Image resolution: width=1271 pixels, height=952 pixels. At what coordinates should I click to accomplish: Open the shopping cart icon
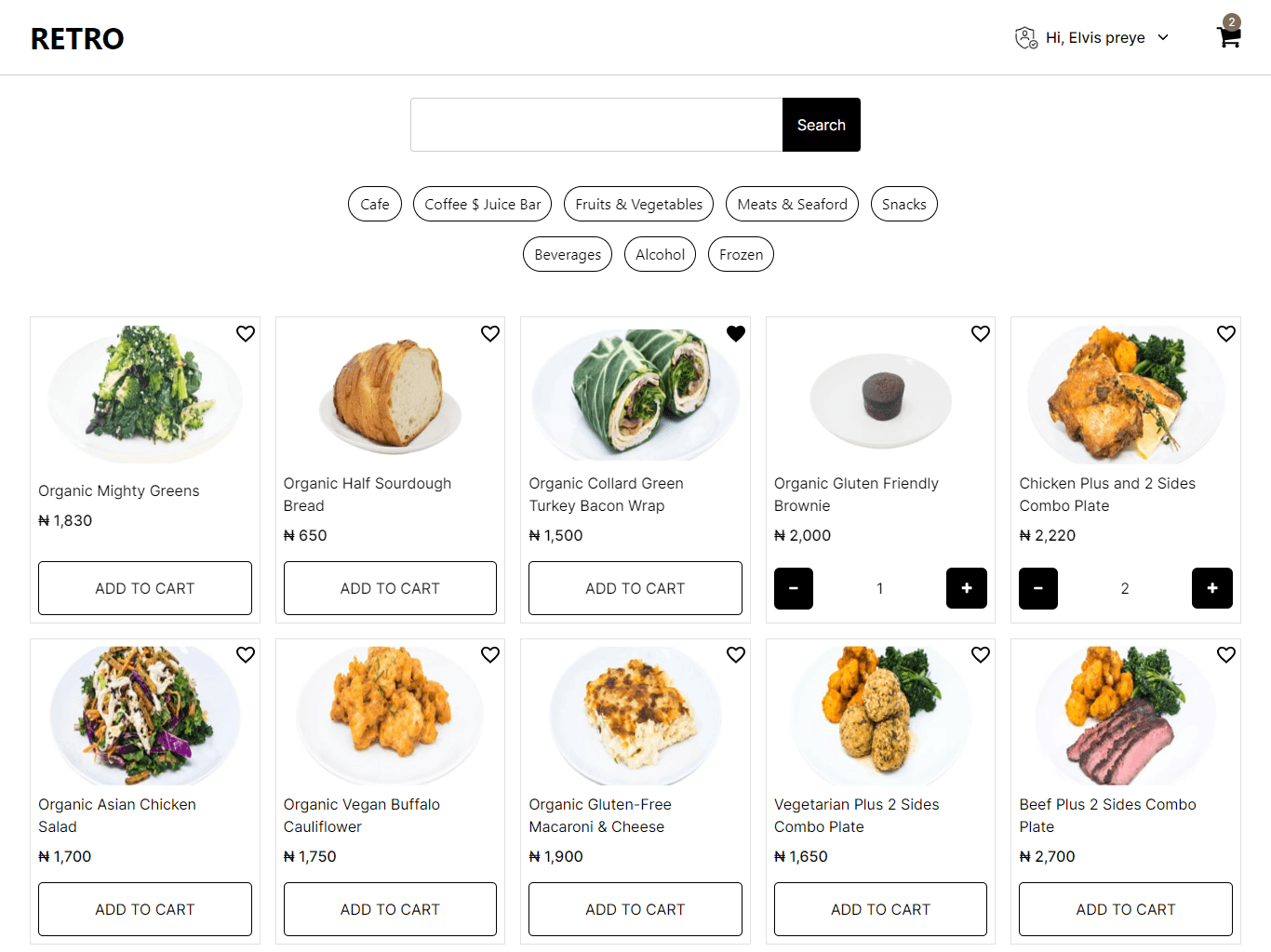click(1228, 37)
